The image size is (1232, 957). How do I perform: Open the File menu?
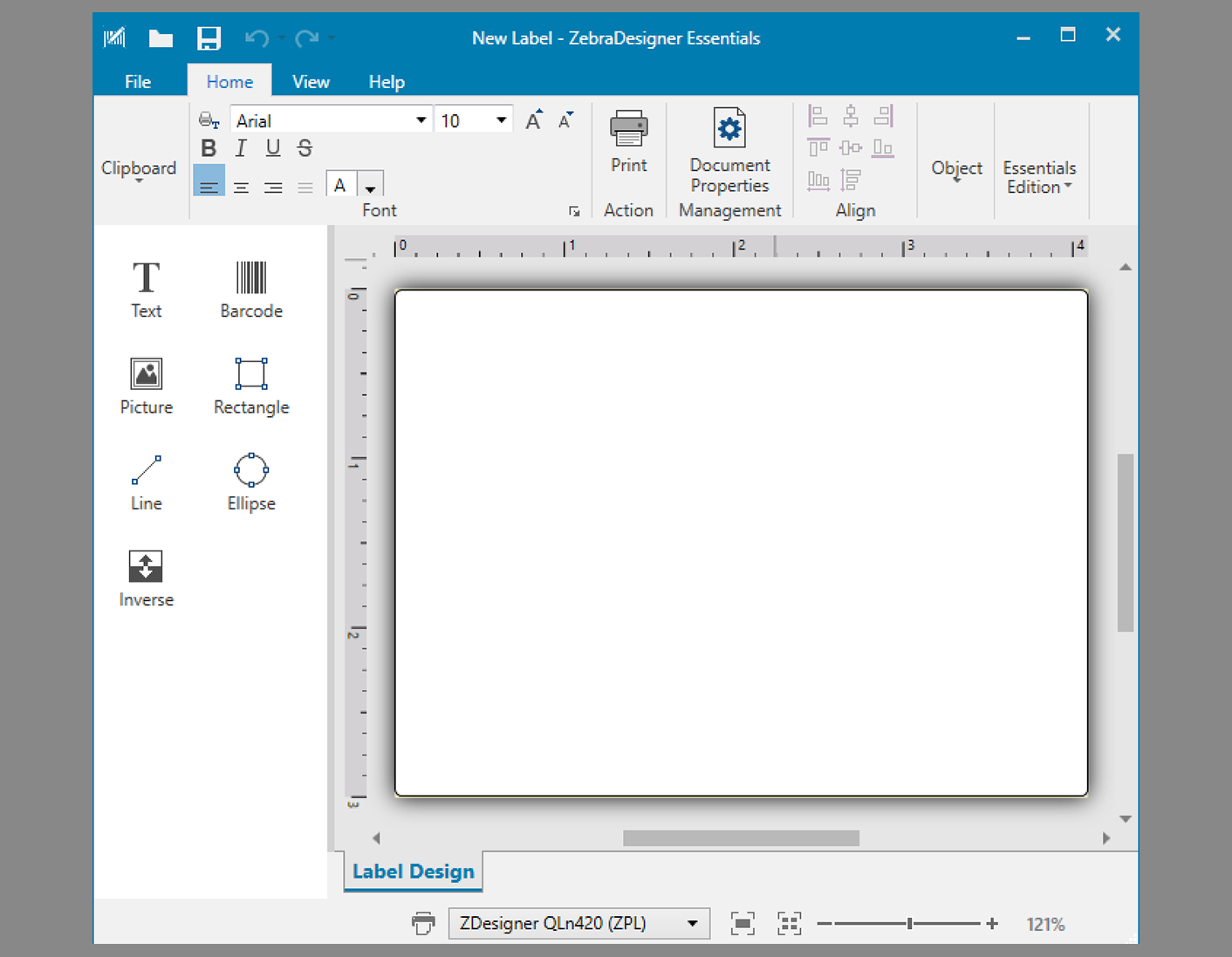pos(138,82)
